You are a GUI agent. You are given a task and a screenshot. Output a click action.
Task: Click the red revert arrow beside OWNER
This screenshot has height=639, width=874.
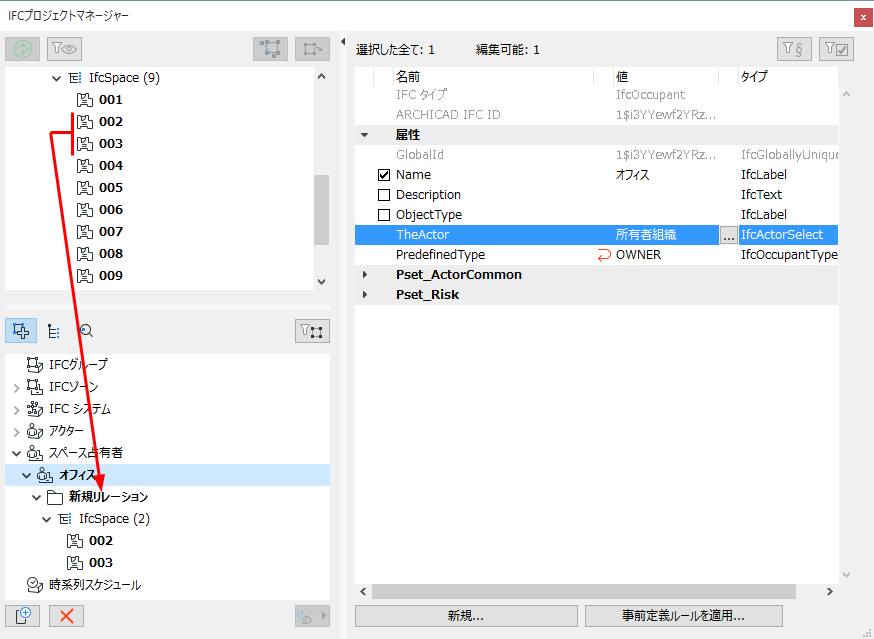point(604,255)
